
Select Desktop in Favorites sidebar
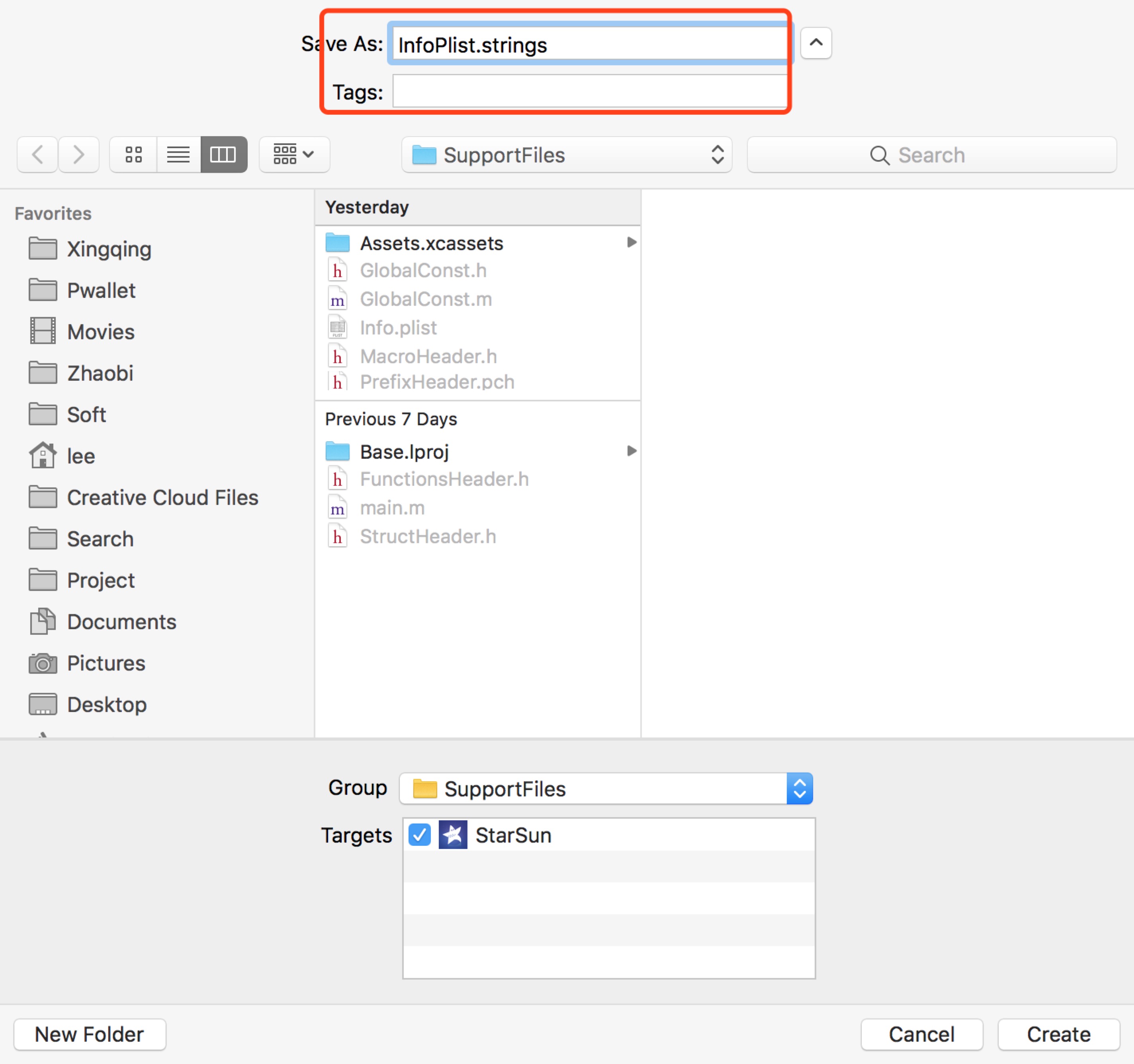coord(107,704)
